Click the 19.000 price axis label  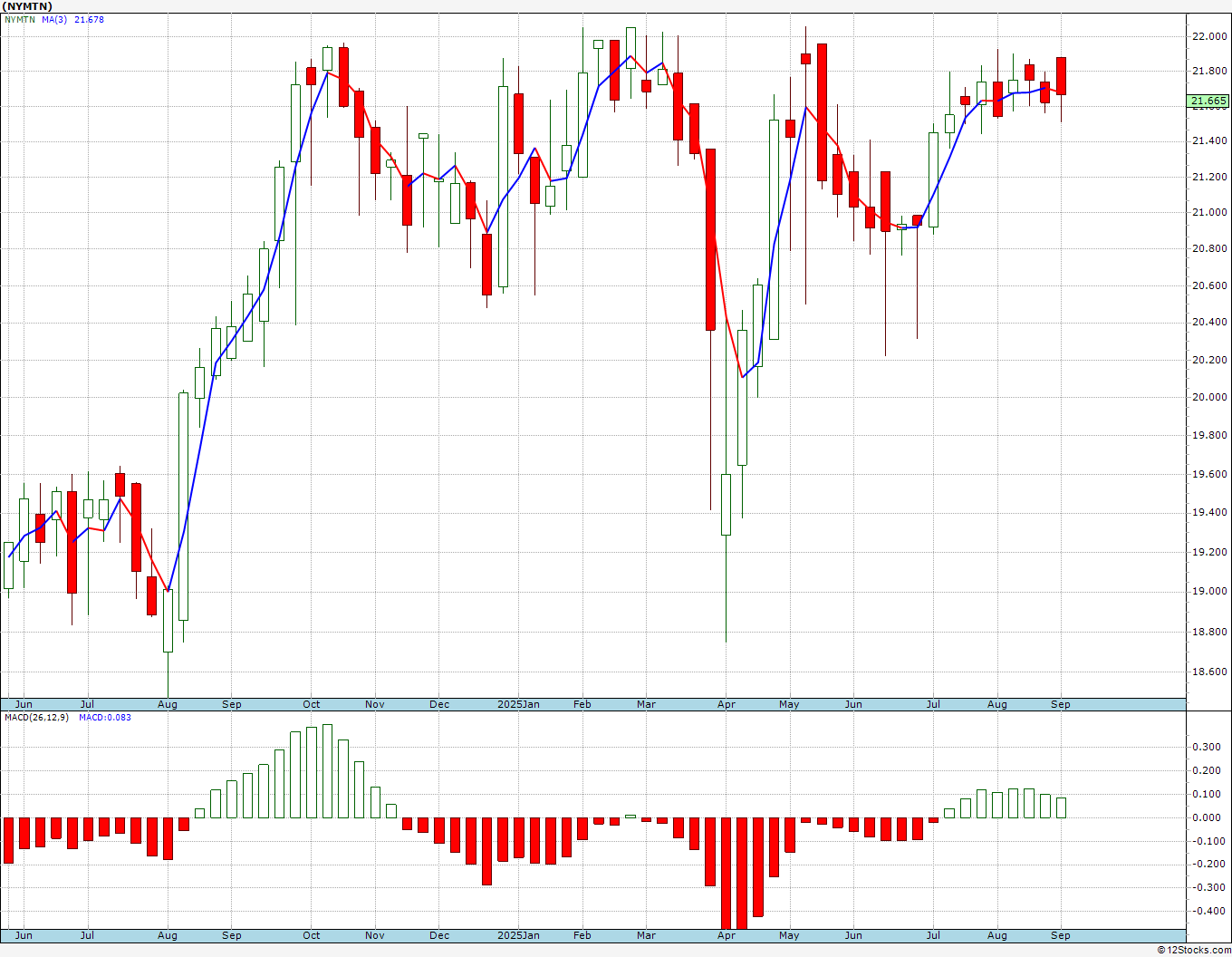(1209, 591)
